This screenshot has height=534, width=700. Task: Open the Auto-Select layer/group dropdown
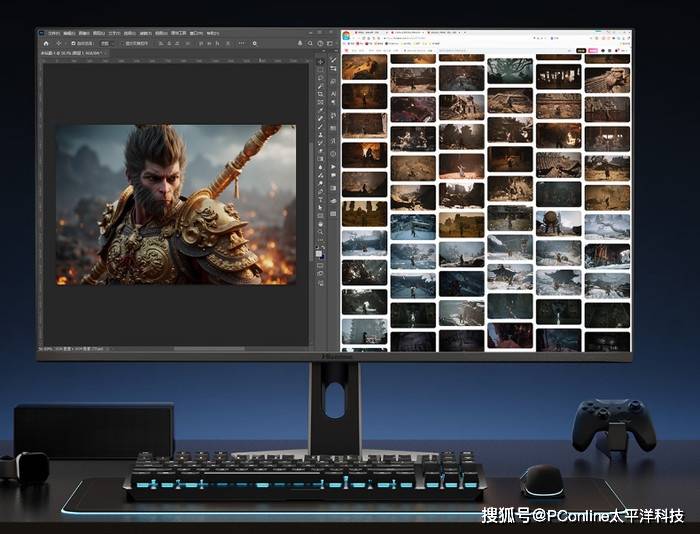pyautogui.click(x=103, y=43)
